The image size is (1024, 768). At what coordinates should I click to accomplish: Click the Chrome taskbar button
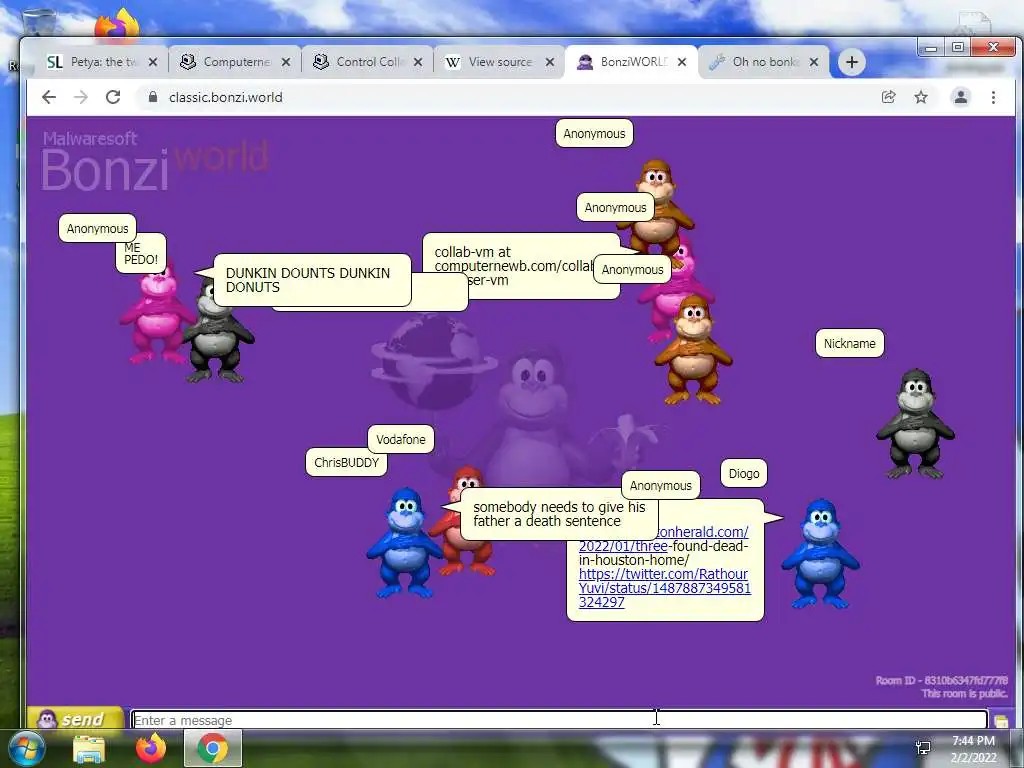coord(213,748)
